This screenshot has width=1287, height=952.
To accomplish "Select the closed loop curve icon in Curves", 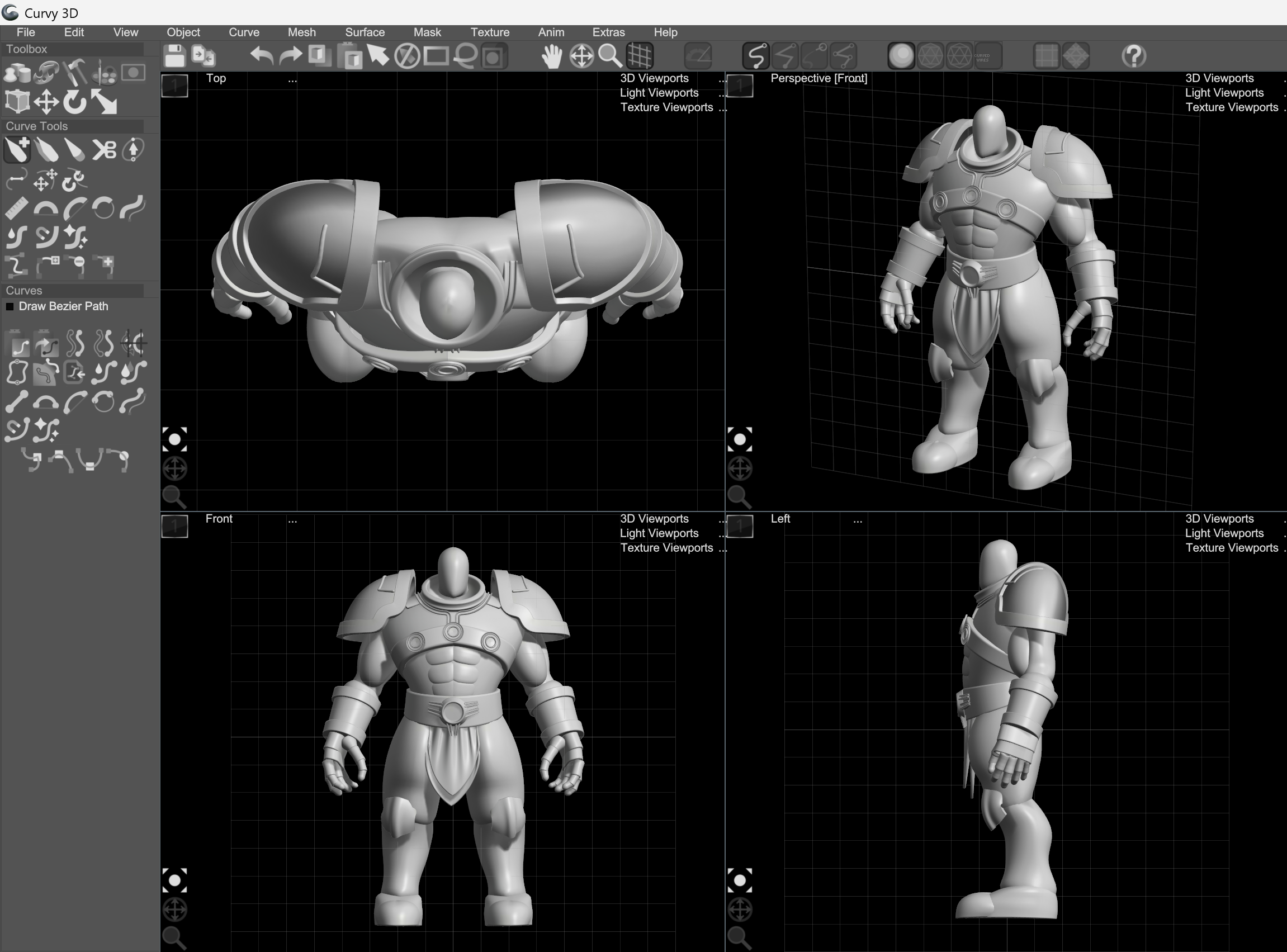I will click(17, 372).
